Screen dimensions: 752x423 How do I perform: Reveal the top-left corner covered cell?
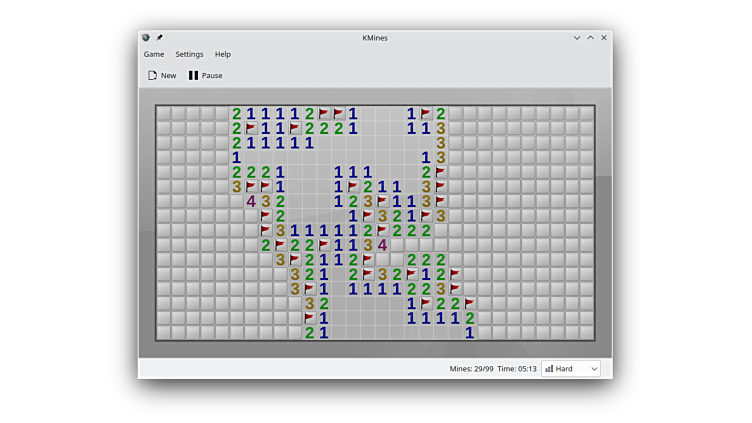tap(164, 114)
